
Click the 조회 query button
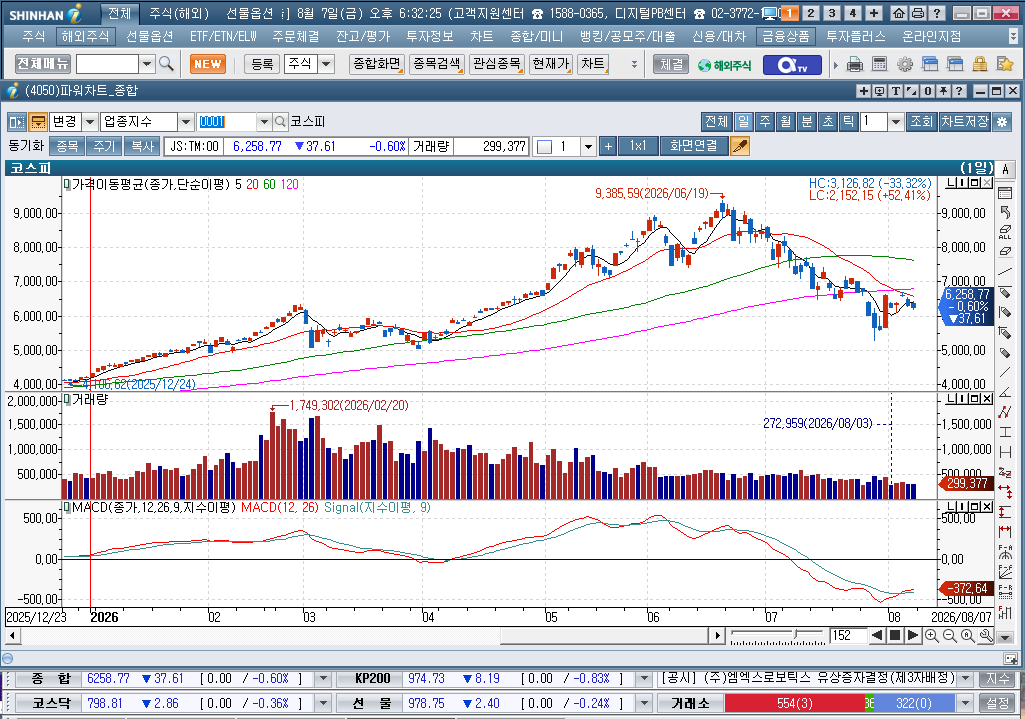922,122
